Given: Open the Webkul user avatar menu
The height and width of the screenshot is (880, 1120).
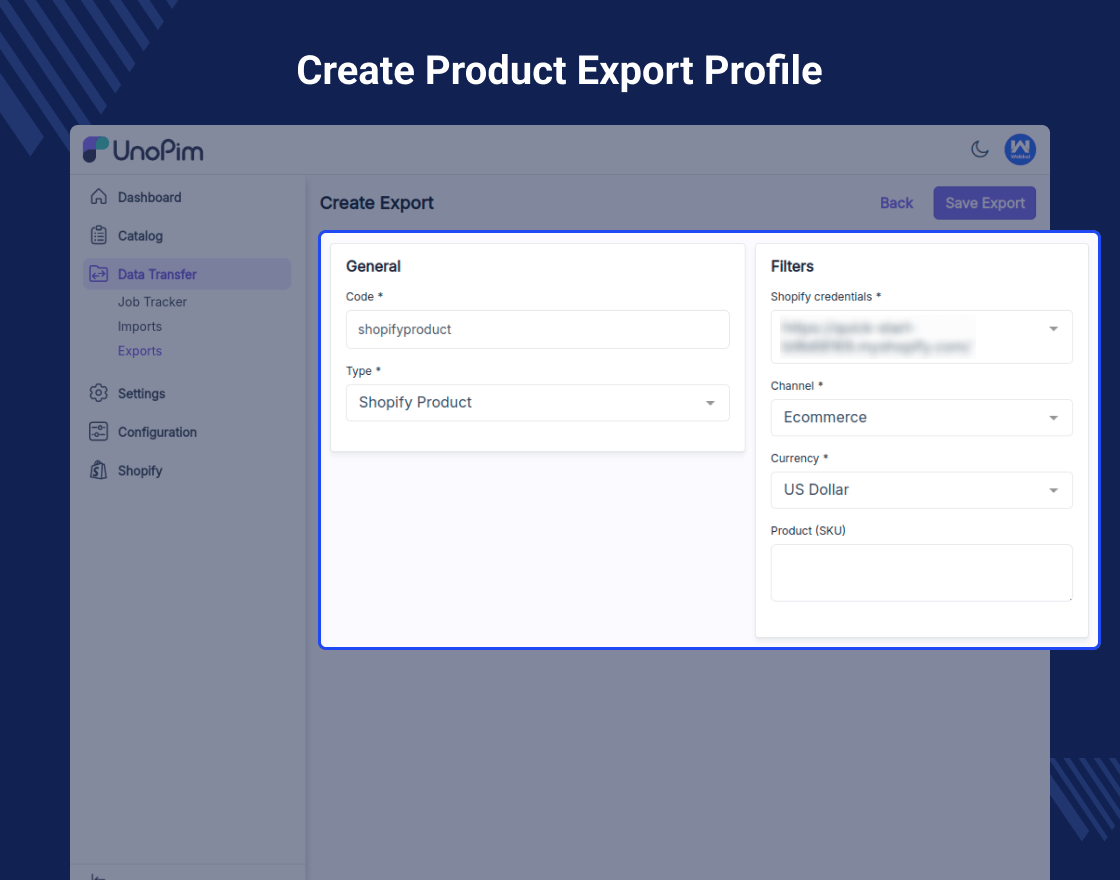Looking at the screenshot, I should [x=1020, y=149].
